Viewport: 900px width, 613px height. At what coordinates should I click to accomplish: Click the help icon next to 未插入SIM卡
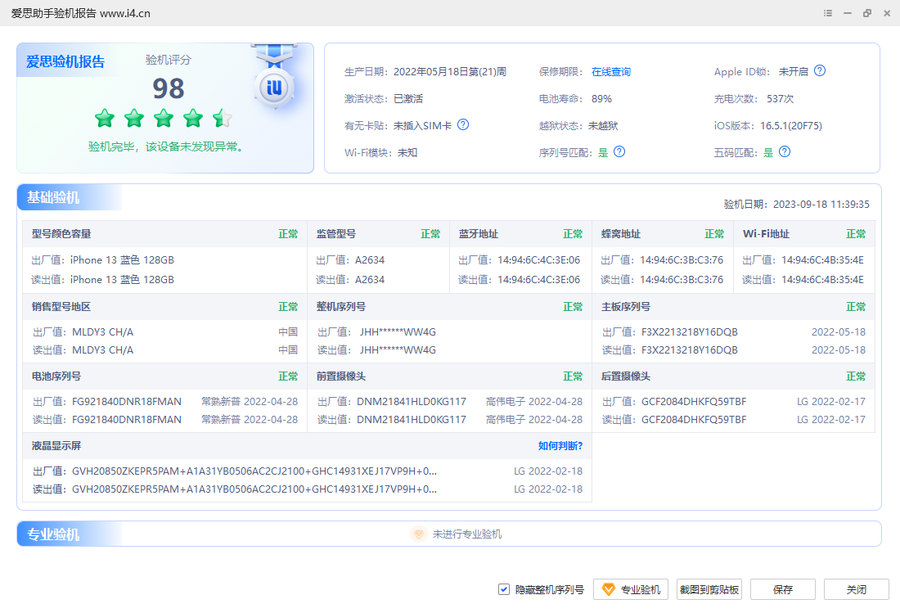pyautogui.click(x=463, y=125)
